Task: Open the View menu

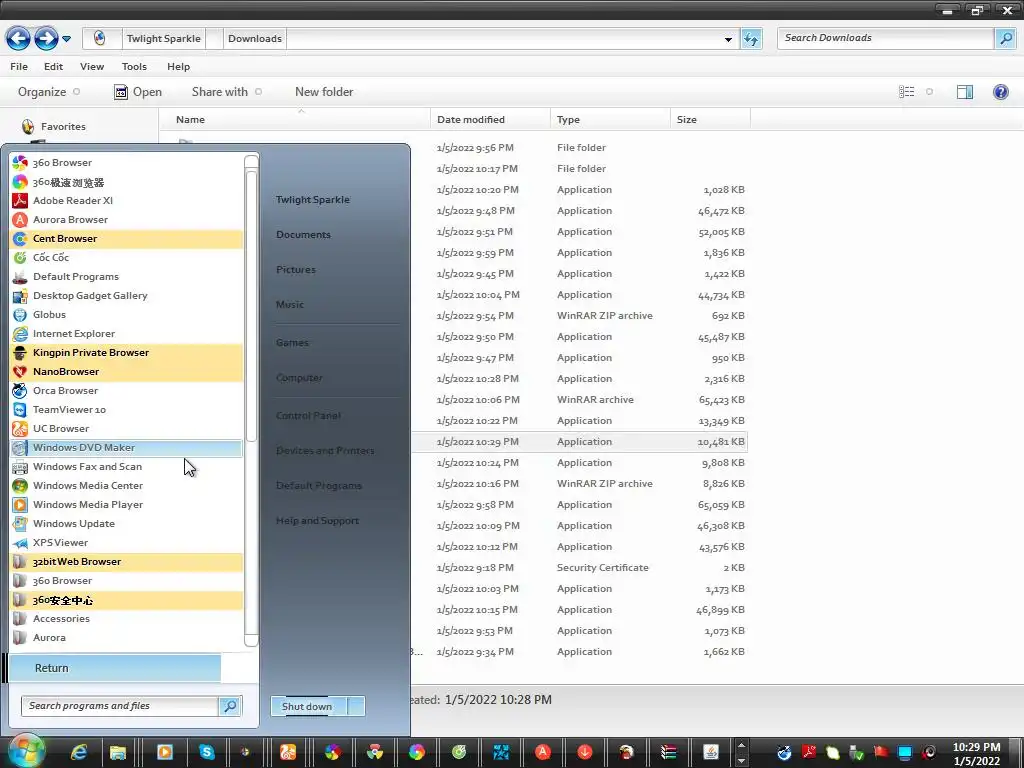Action: point(92,67)
